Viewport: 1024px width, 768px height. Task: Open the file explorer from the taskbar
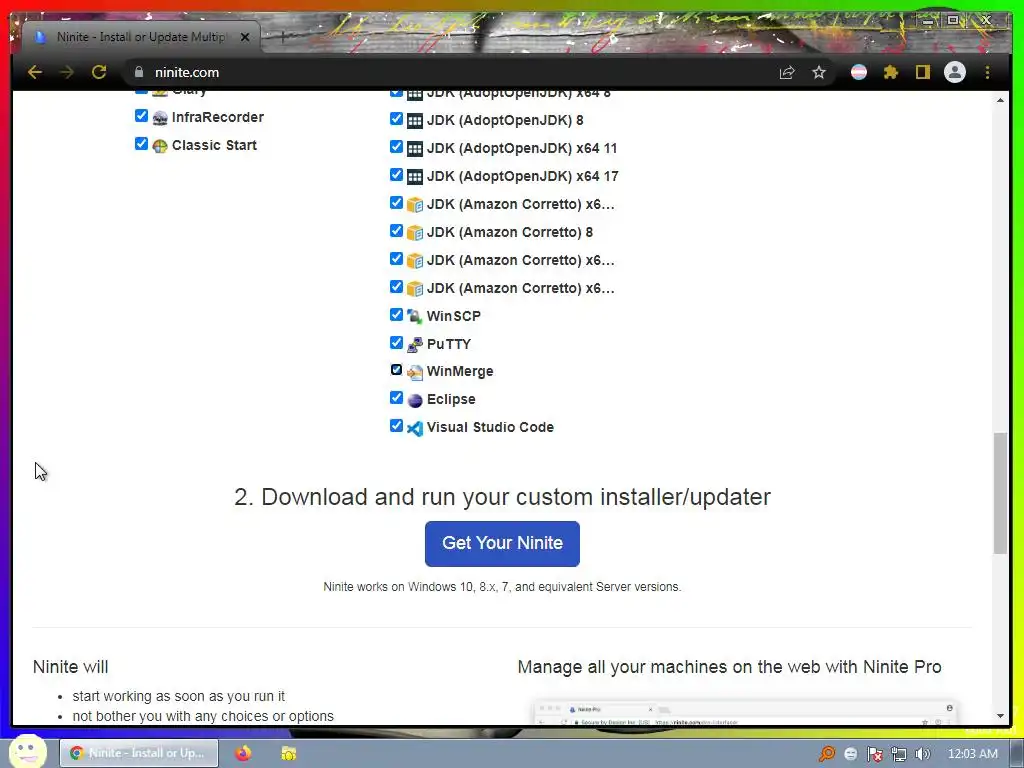click(x=289, y=753)
